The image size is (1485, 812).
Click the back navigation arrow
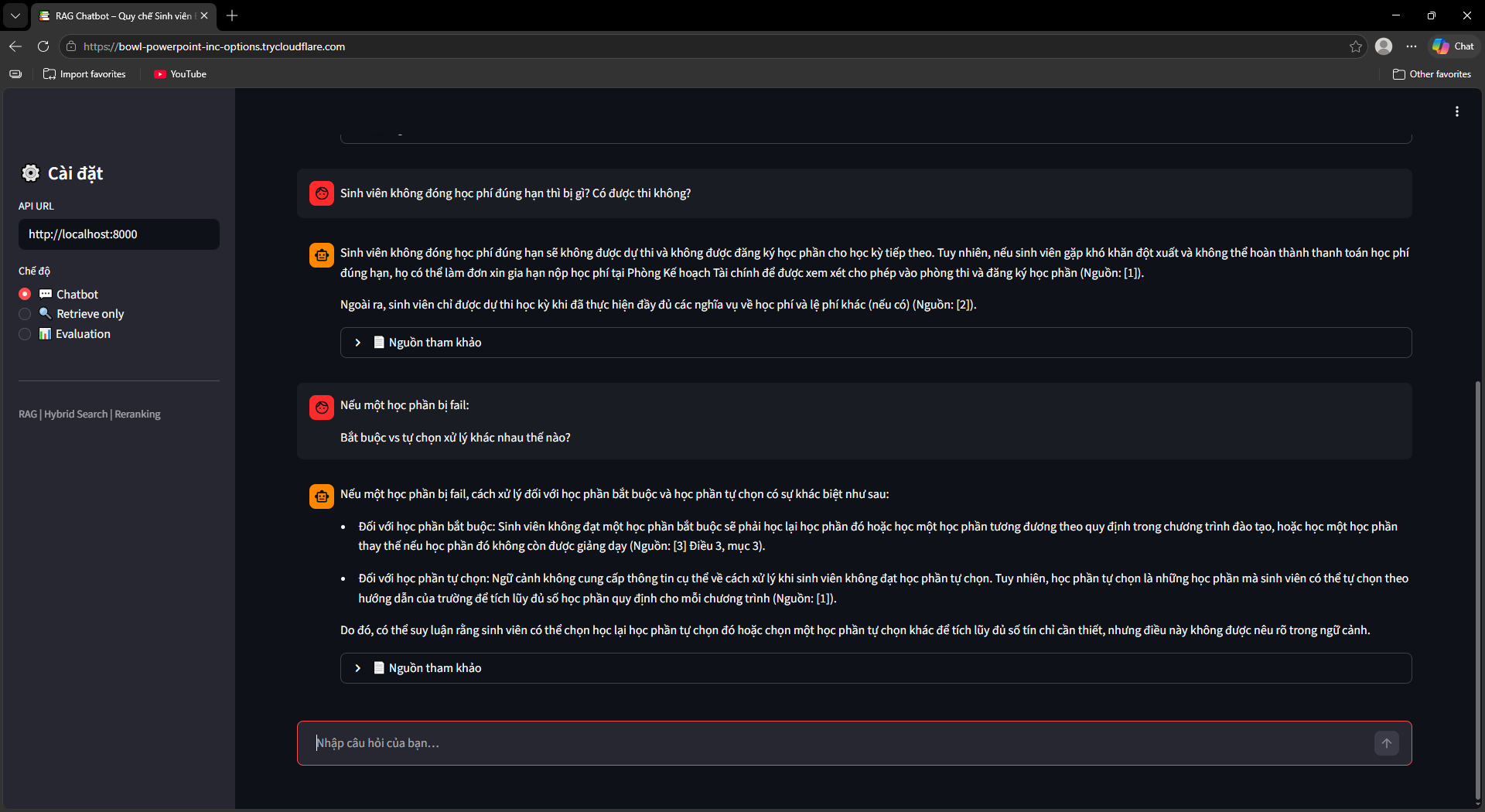point(15,46)
